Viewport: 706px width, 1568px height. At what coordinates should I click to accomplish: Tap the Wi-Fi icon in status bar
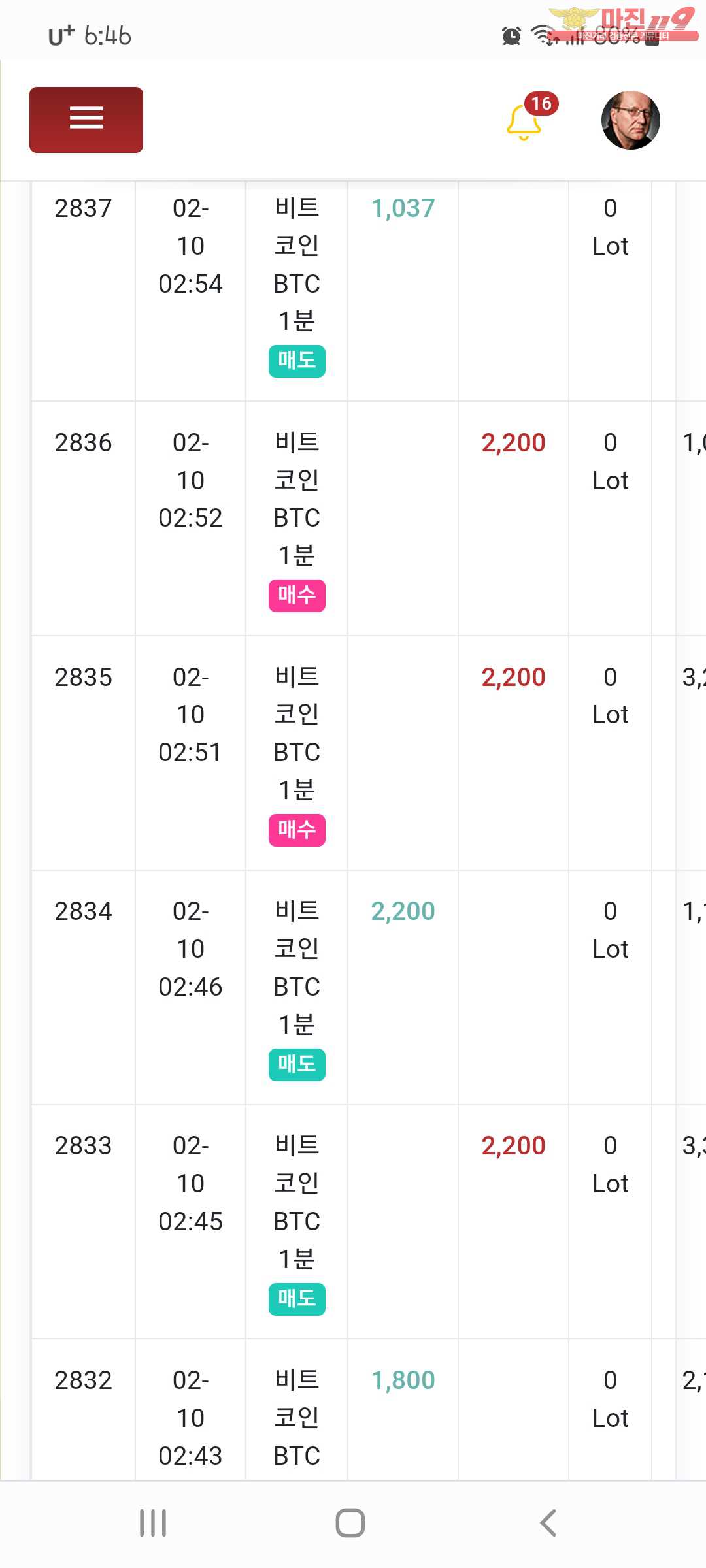(543, 35)
